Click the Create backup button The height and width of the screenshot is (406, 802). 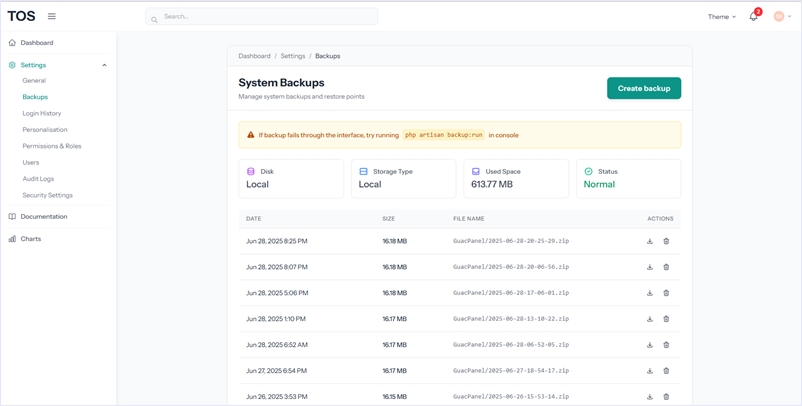[x=643, y=88]
